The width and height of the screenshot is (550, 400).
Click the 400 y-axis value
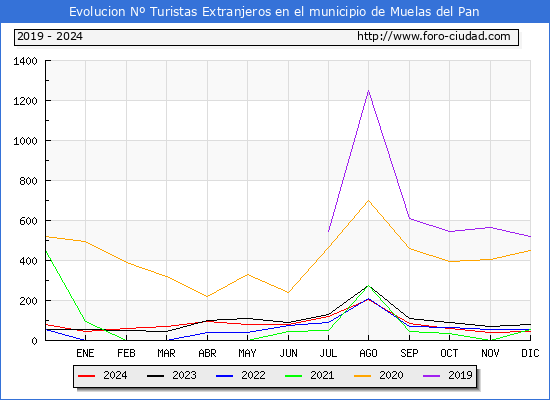[x=28, y=261]
